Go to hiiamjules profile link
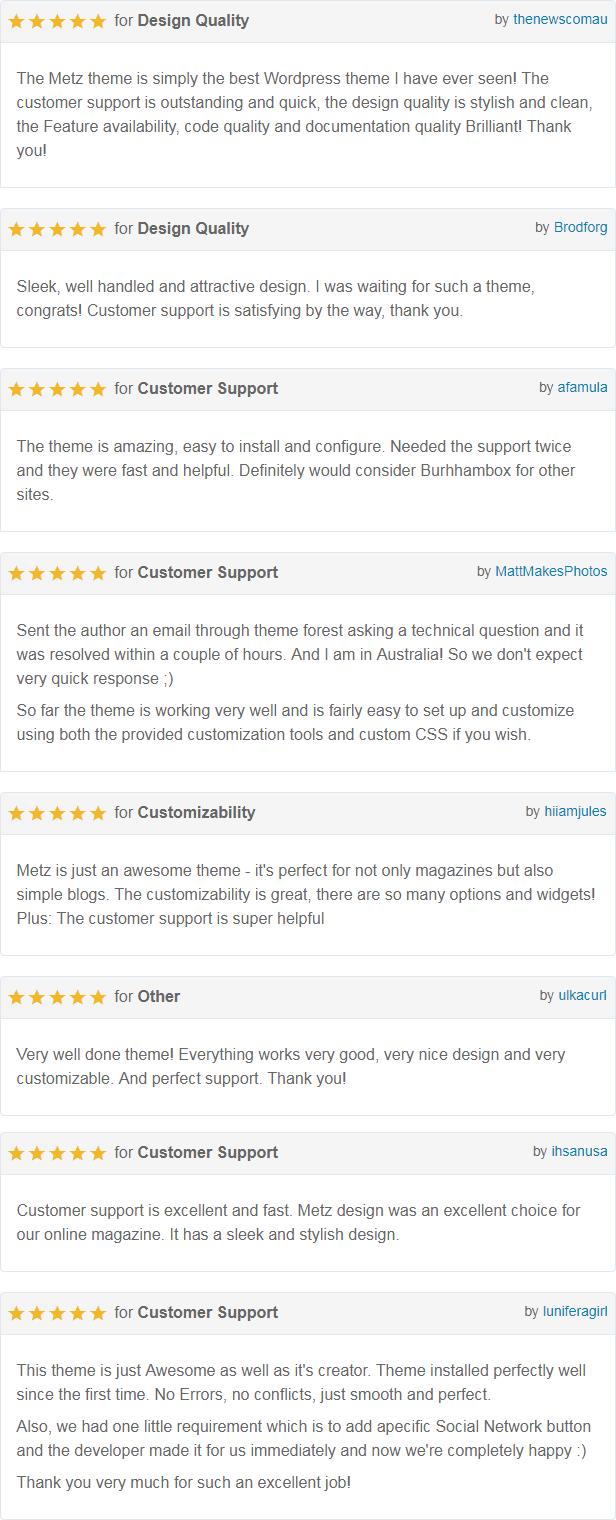 click(575, 812)
